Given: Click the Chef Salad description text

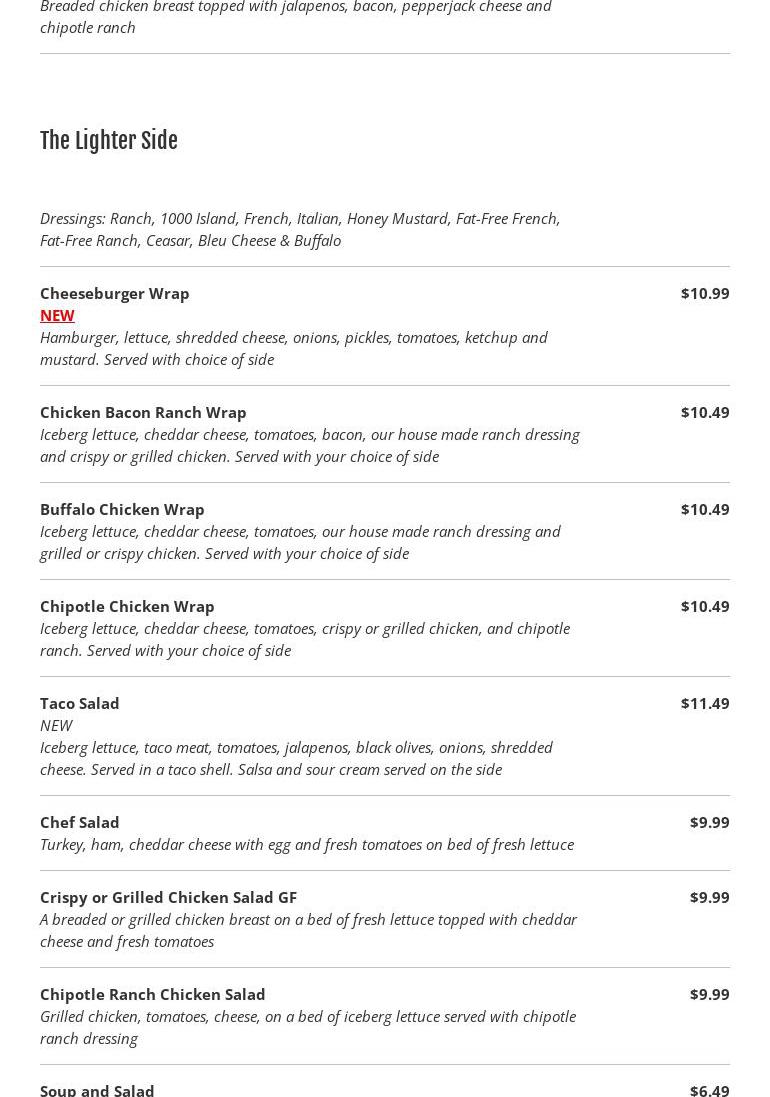Looking at the screenshot, I should (307, 844).
